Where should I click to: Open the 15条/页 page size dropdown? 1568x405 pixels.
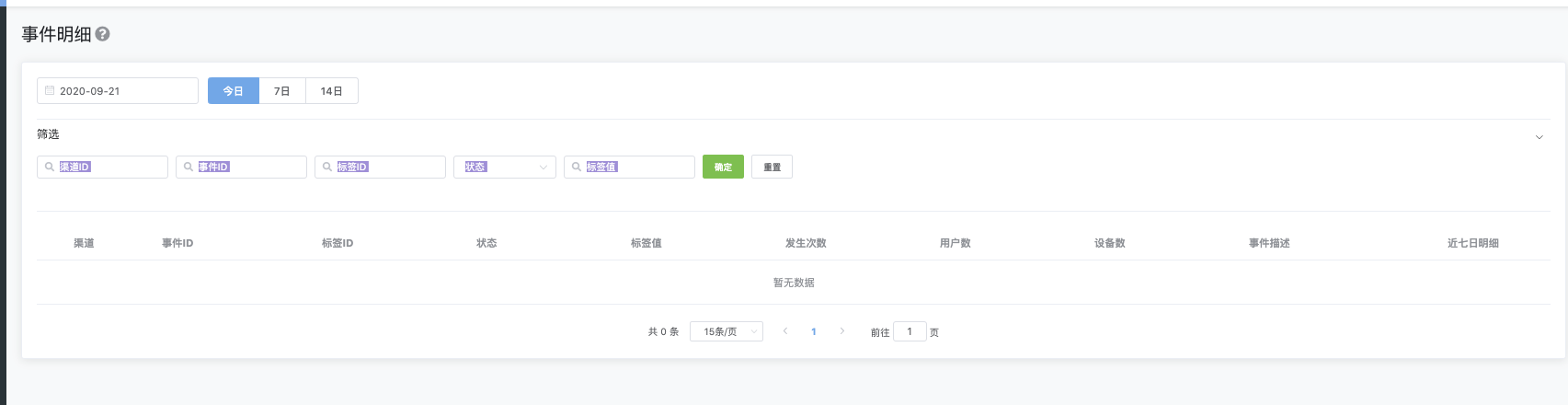click(x=727, y=331)
